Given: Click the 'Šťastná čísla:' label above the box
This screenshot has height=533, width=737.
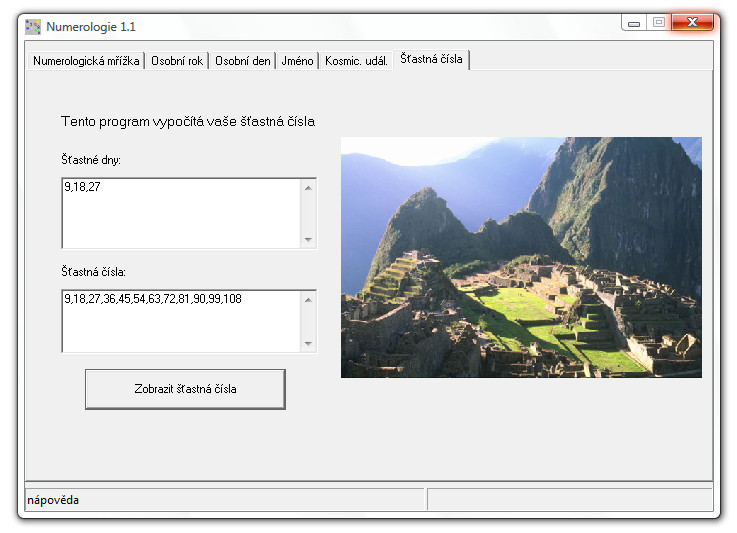Looking at the screenshot, I should [x=93, y=272].
